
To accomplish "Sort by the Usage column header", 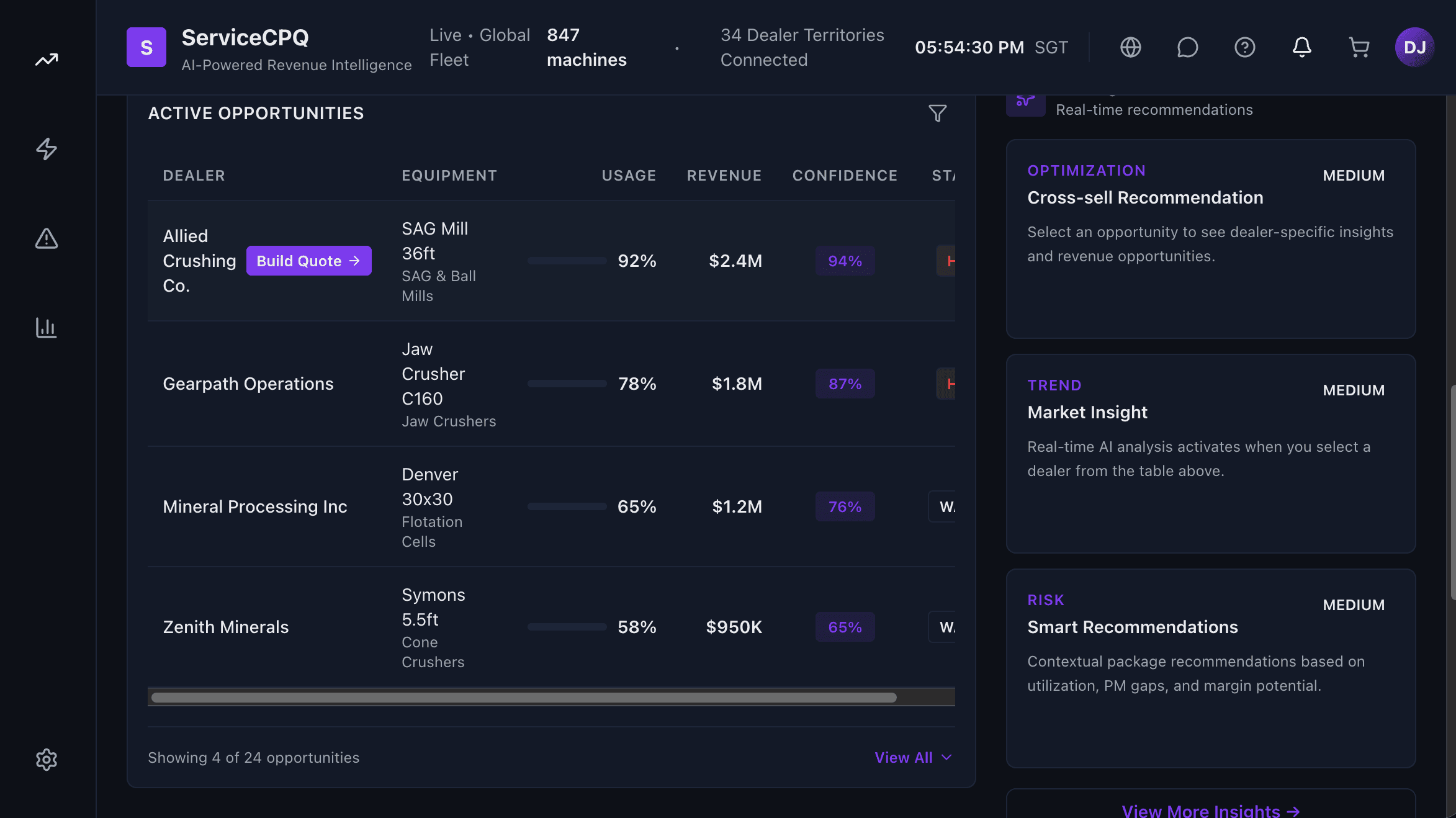I will [629, 176].
